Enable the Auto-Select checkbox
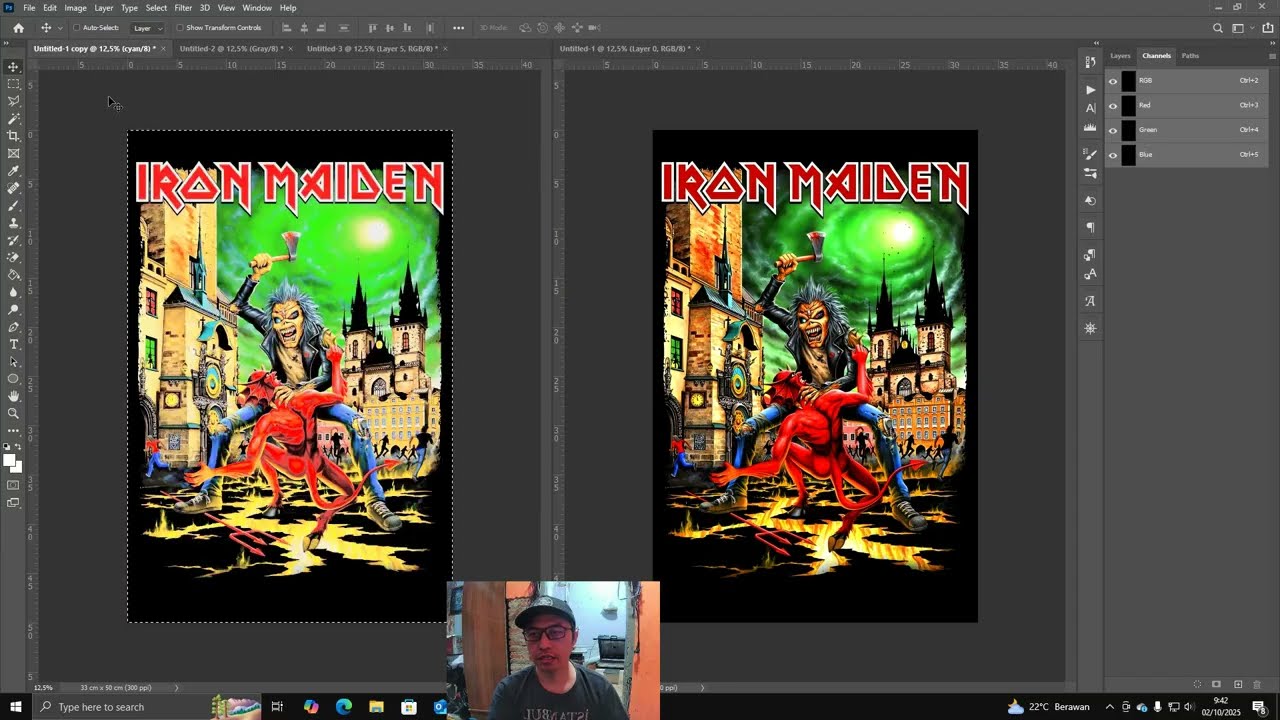 [78, 28]
